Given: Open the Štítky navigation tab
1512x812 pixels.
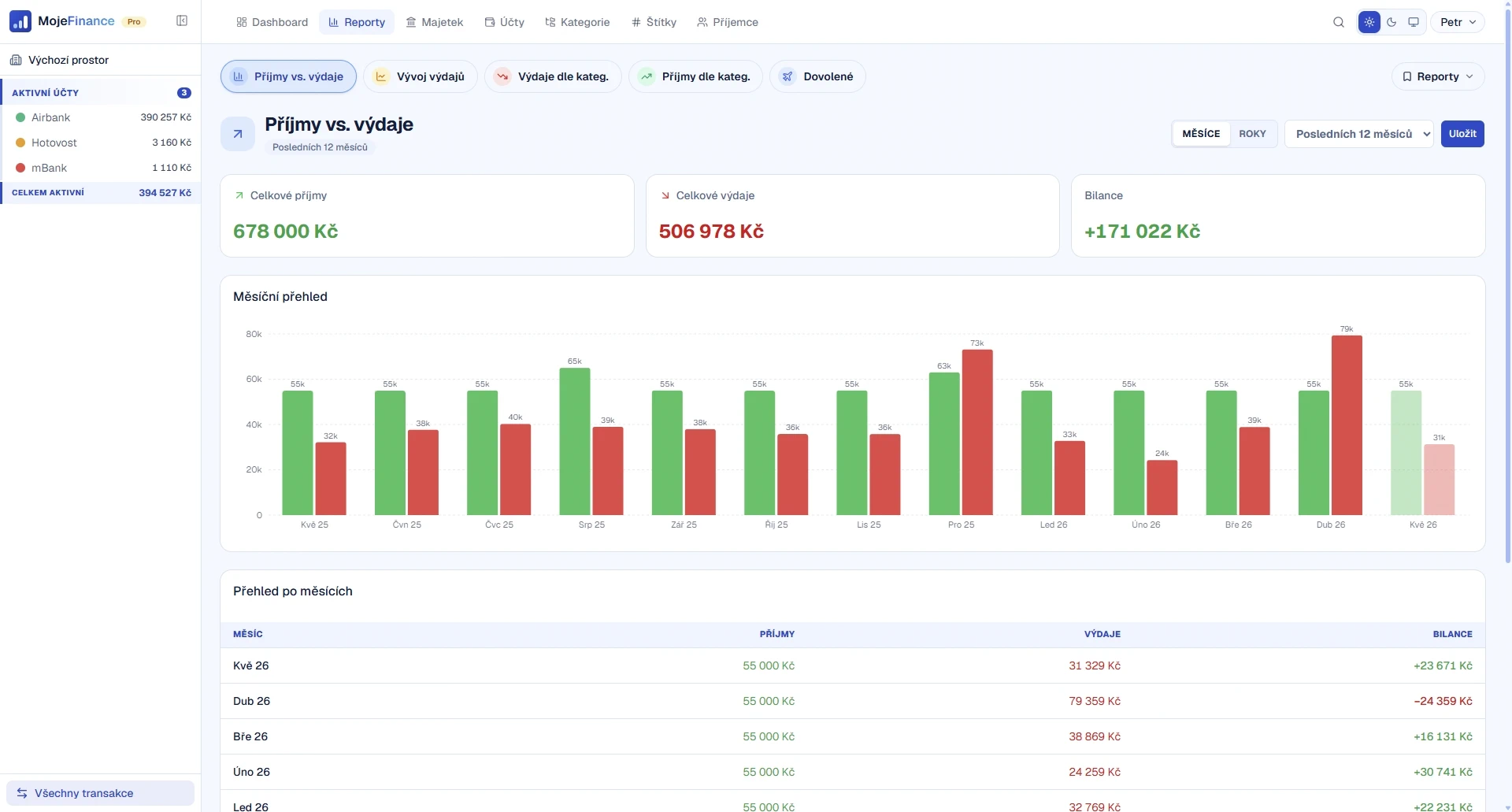Looking at the screenshot, I should pos(654,22).
